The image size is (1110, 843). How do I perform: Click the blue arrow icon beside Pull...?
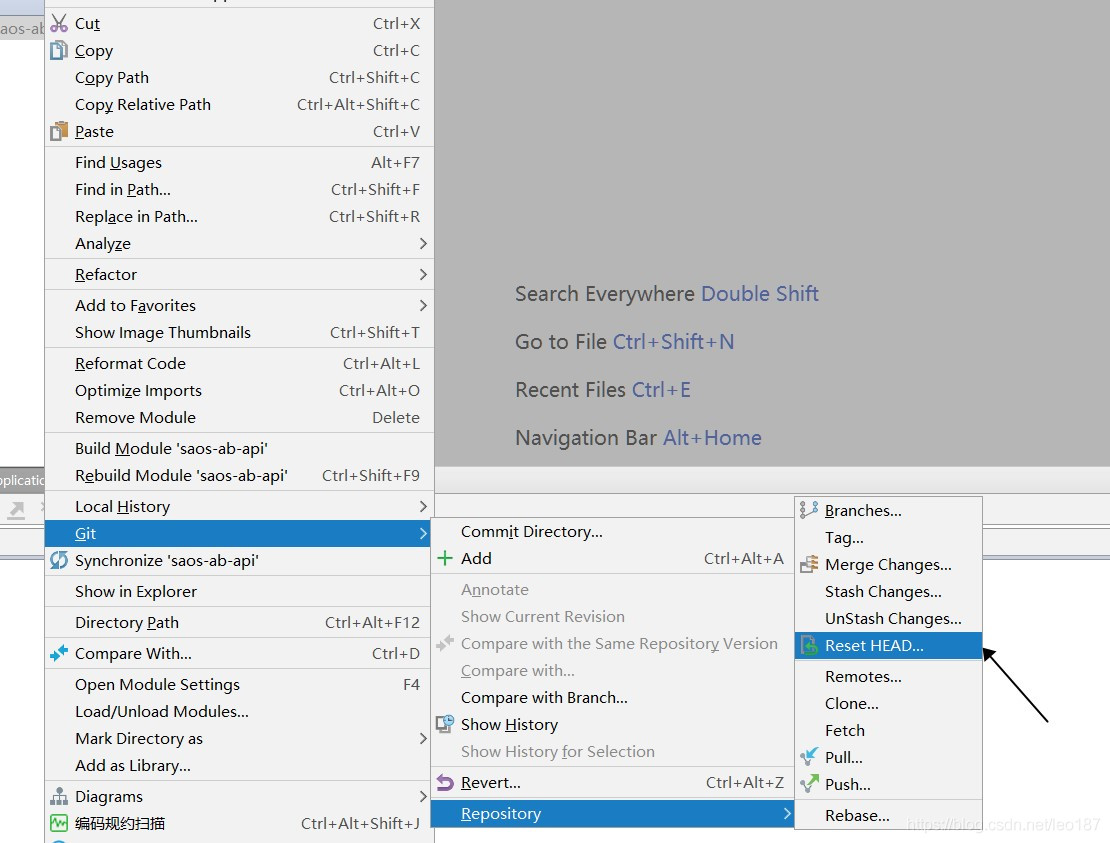(x=809, y=757)
